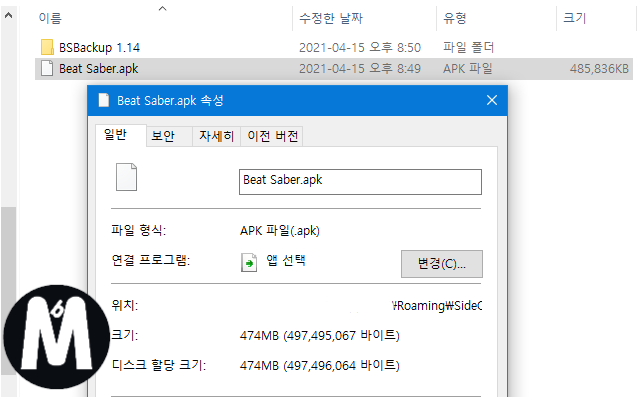Close the Beat Saber.apk 속성 dialog

(492, 100)
